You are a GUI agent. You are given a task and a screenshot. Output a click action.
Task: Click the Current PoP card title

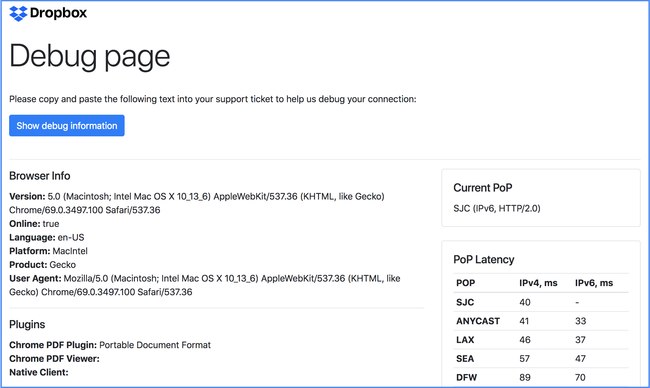click(x=483, y=188)
